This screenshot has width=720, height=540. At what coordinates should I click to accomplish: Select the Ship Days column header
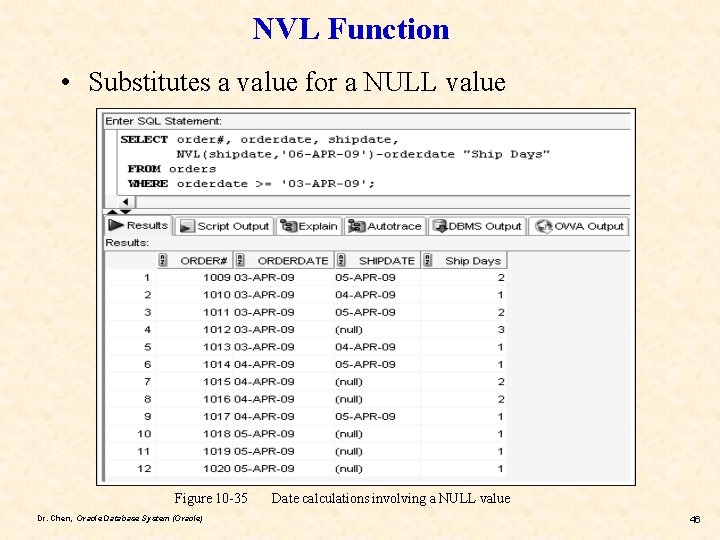click(x=464, y=260)
